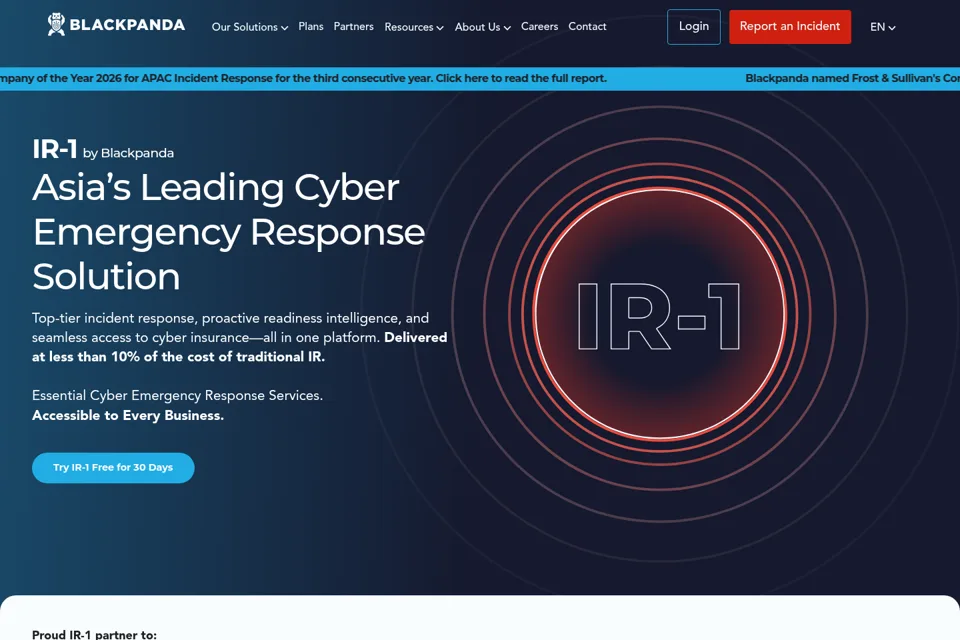Click Essential Cyber Emergency Response Services text
Image resolution: width=960 pixels, height=640 pixels.
(x=178, y=396)
